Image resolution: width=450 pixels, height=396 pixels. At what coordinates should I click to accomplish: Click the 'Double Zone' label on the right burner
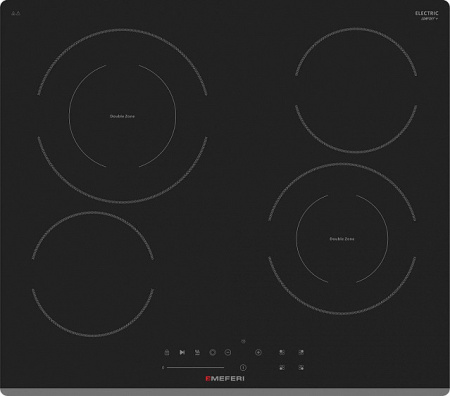point(342,239)
